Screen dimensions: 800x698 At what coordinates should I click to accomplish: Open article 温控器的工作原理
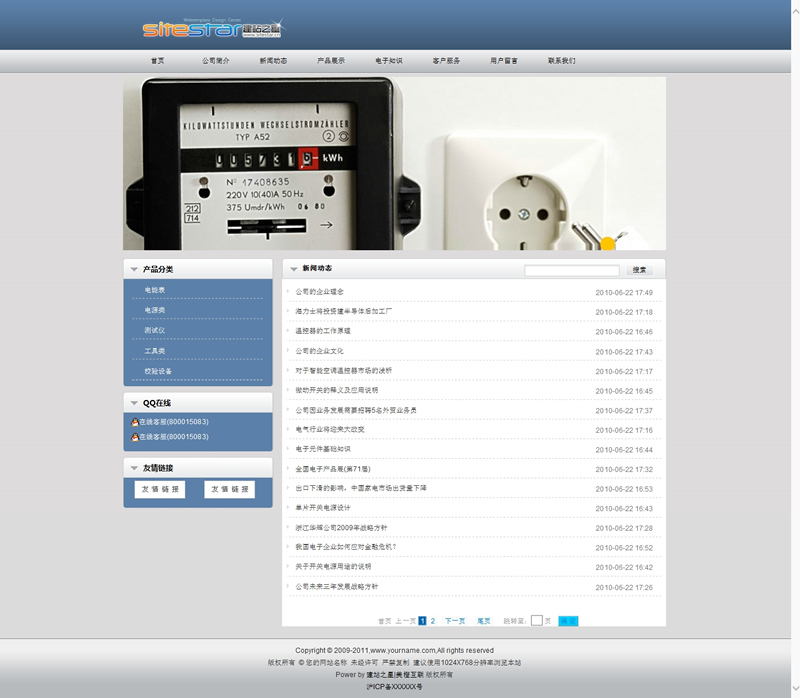(x=323, y=331)
